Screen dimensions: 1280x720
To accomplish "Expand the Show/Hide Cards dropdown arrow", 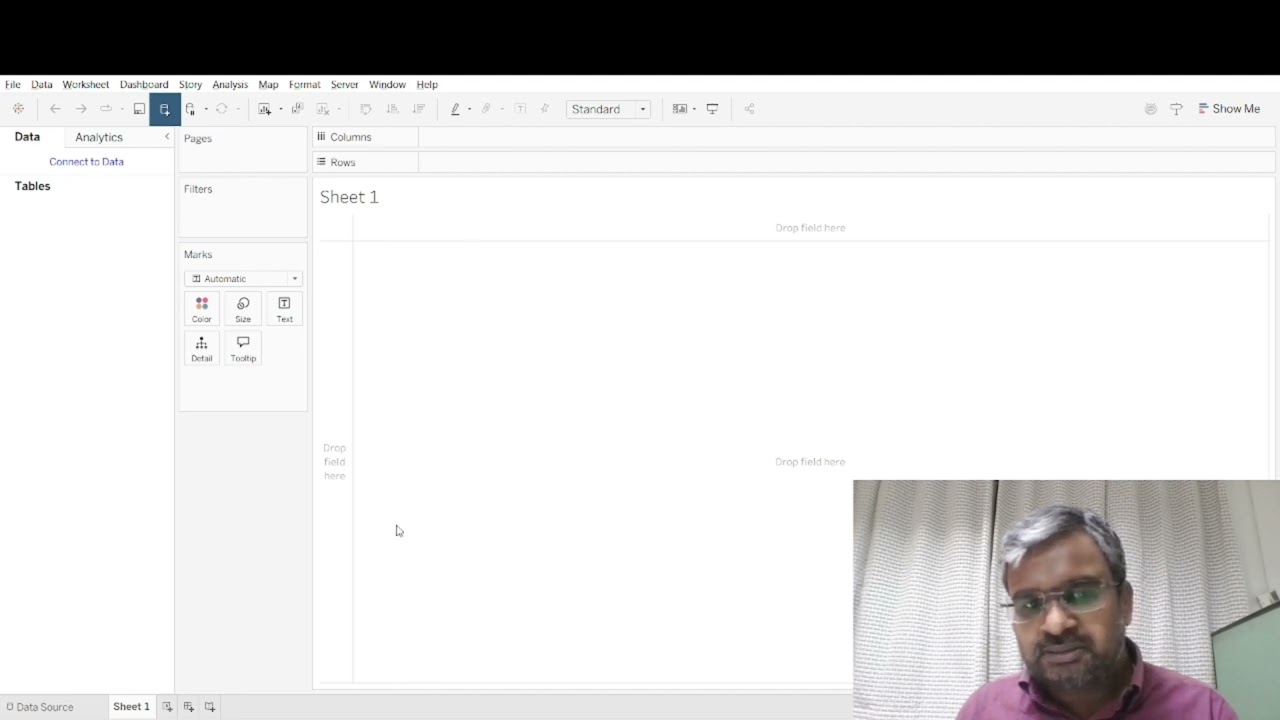I will [694, 109].
